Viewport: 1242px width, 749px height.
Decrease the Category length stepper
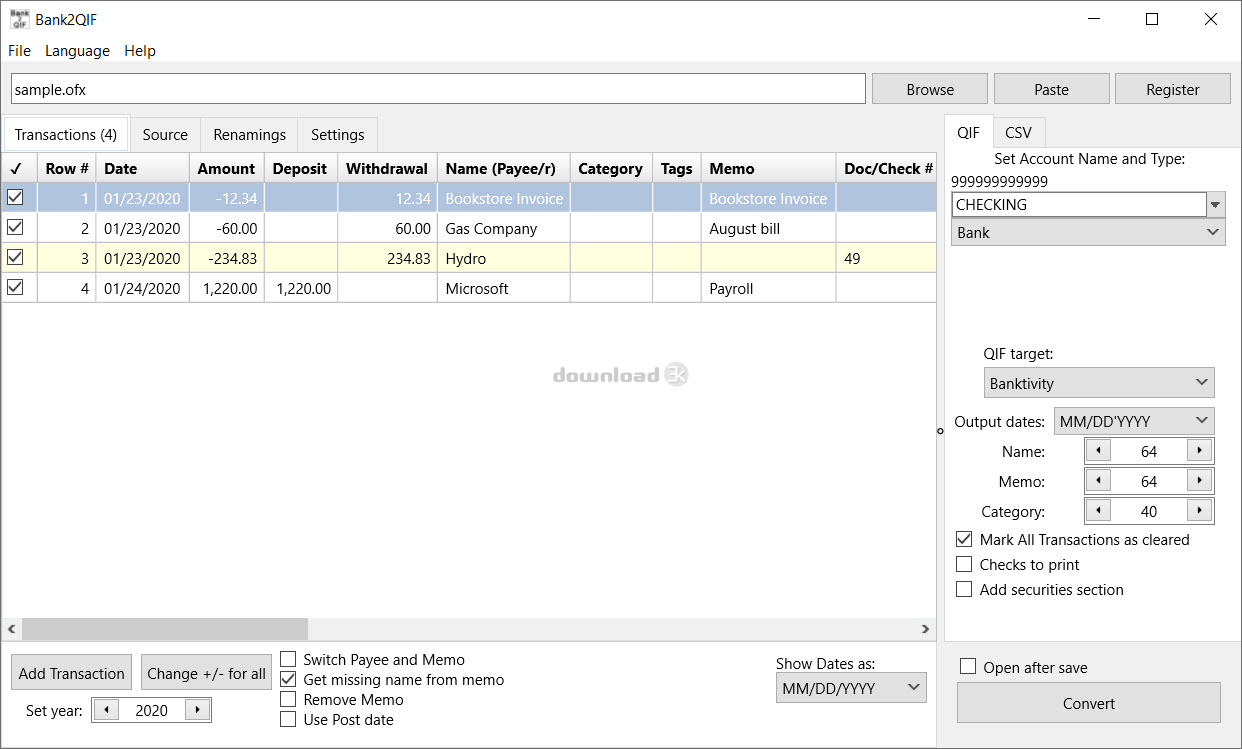pos(1098,511)
